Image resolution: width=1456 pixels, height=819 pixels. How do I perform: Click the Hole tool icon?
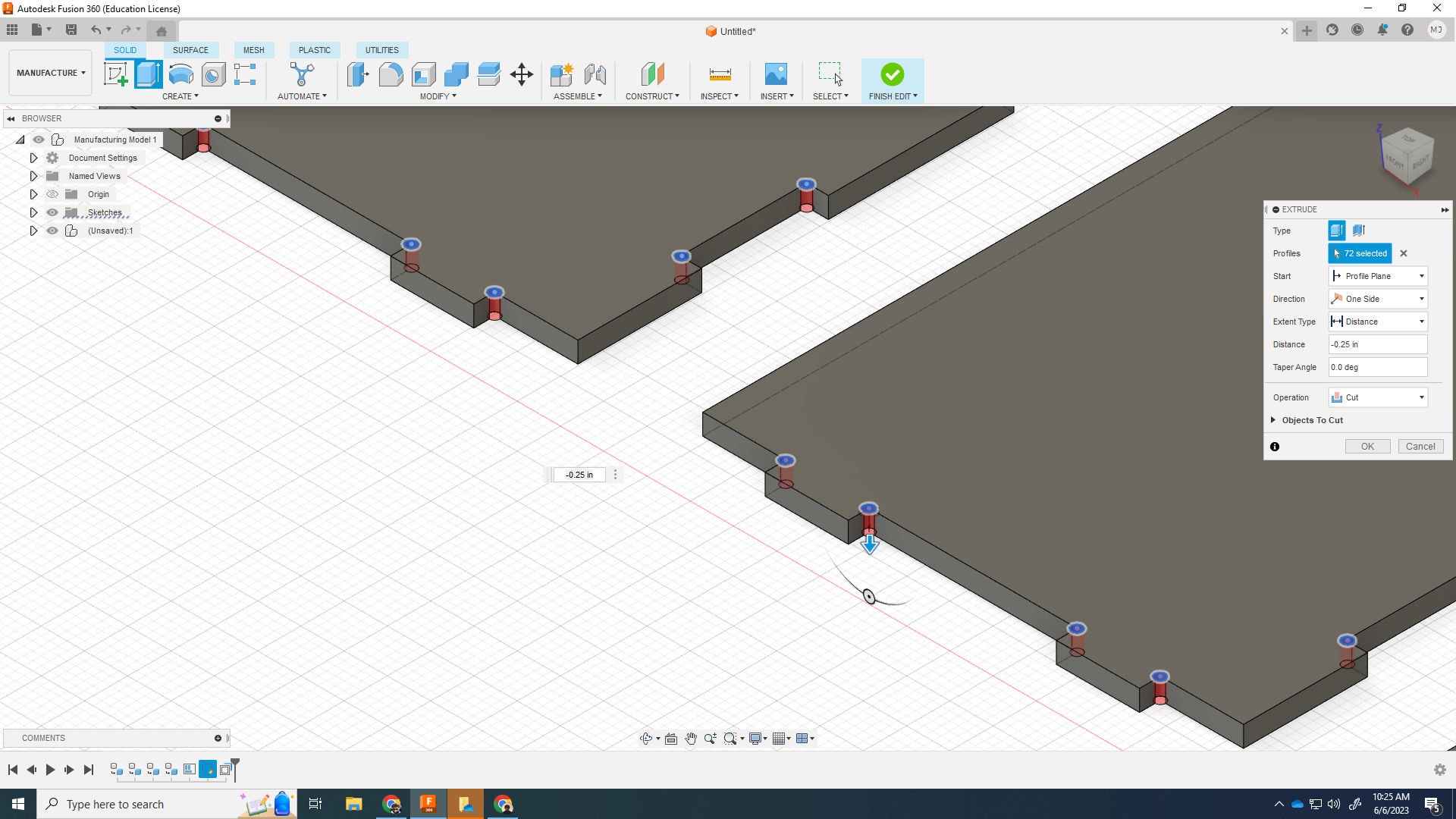(214, 74)
